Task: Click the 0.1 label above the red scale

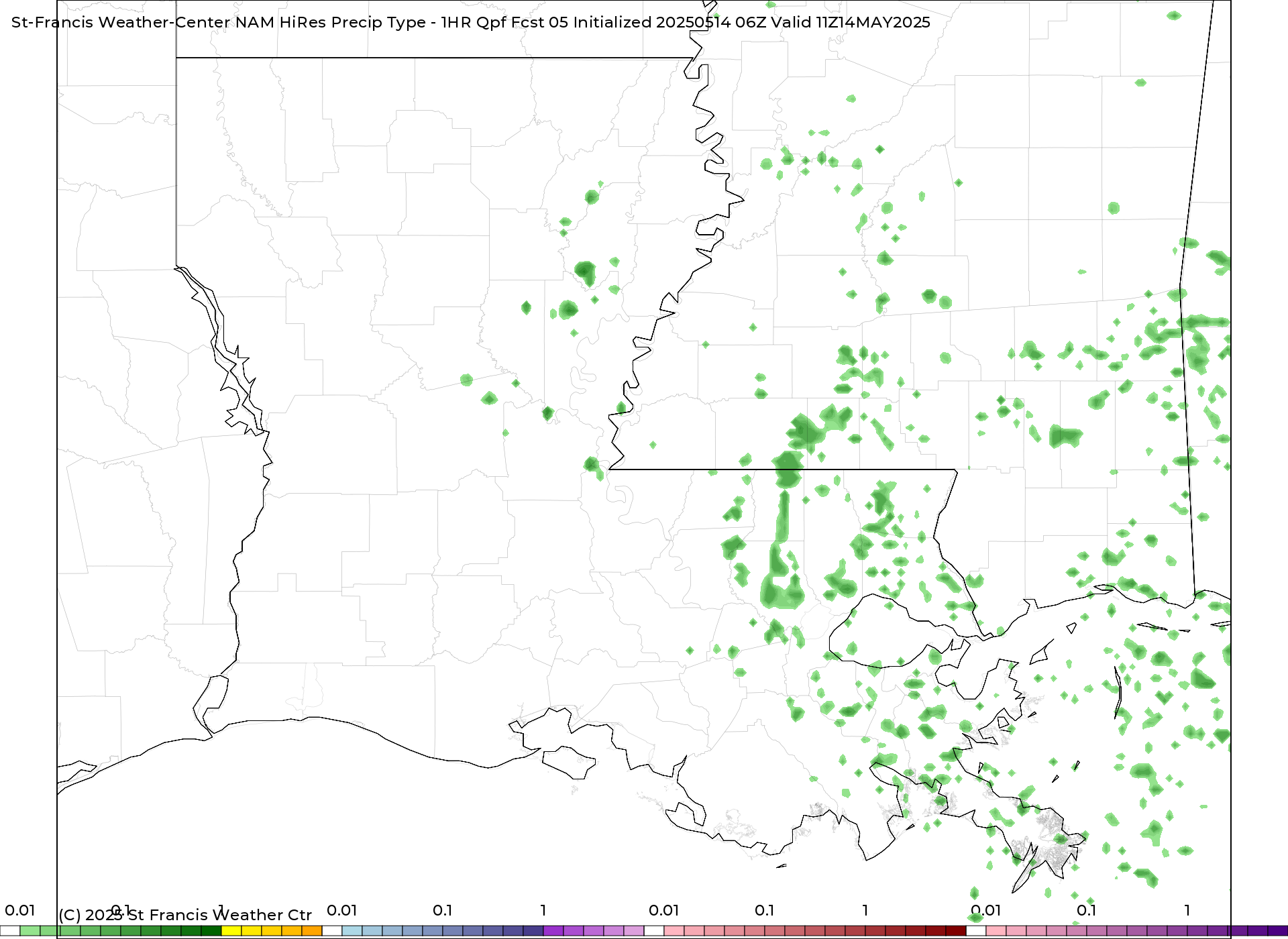Action: 765,910
